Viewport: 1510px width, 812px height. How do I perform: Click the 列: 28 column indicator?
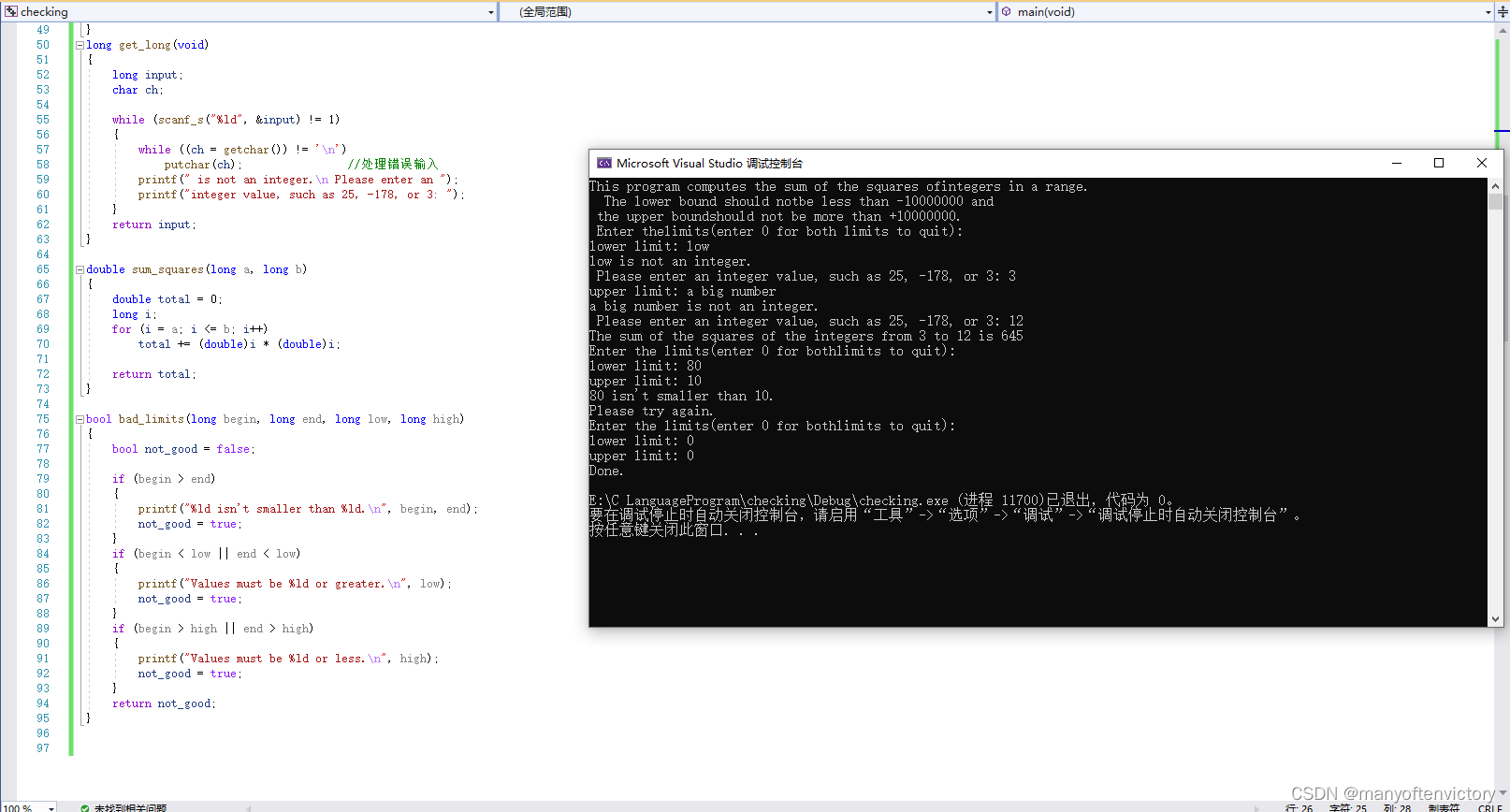[1397, 807]
